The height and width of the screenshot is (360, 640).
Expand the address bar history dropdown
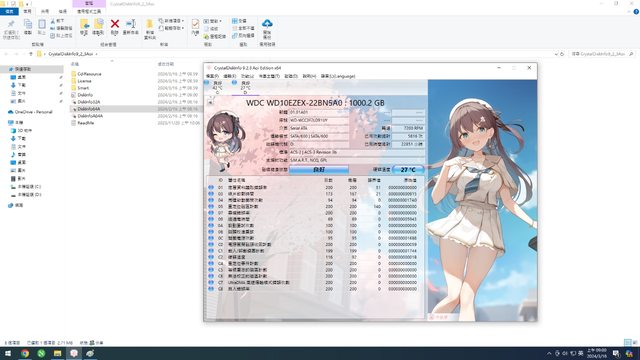tap(556, 54)
